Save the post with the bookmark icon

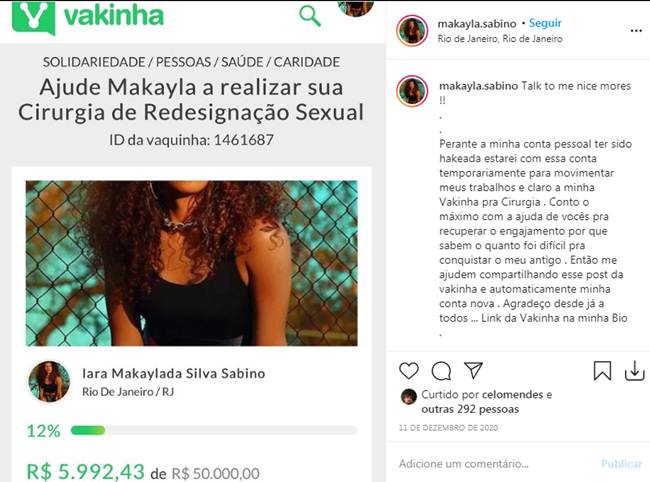click(602, 371)
